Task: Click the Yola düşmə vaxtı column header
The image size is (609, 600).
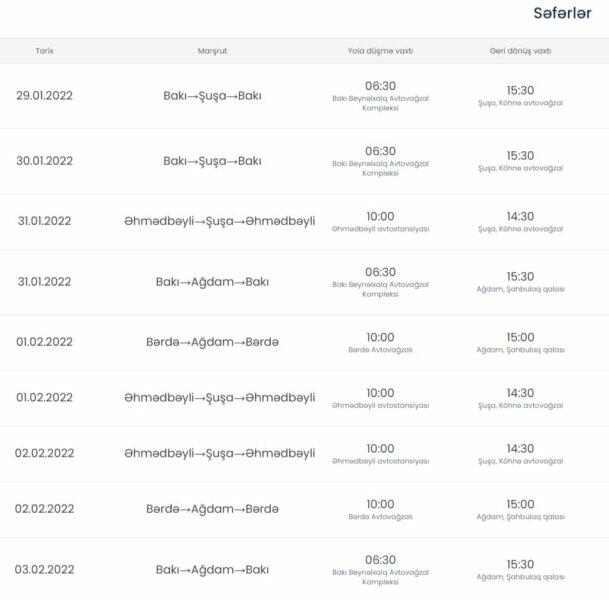Action: pyautogui.click(x=380, y=50)
